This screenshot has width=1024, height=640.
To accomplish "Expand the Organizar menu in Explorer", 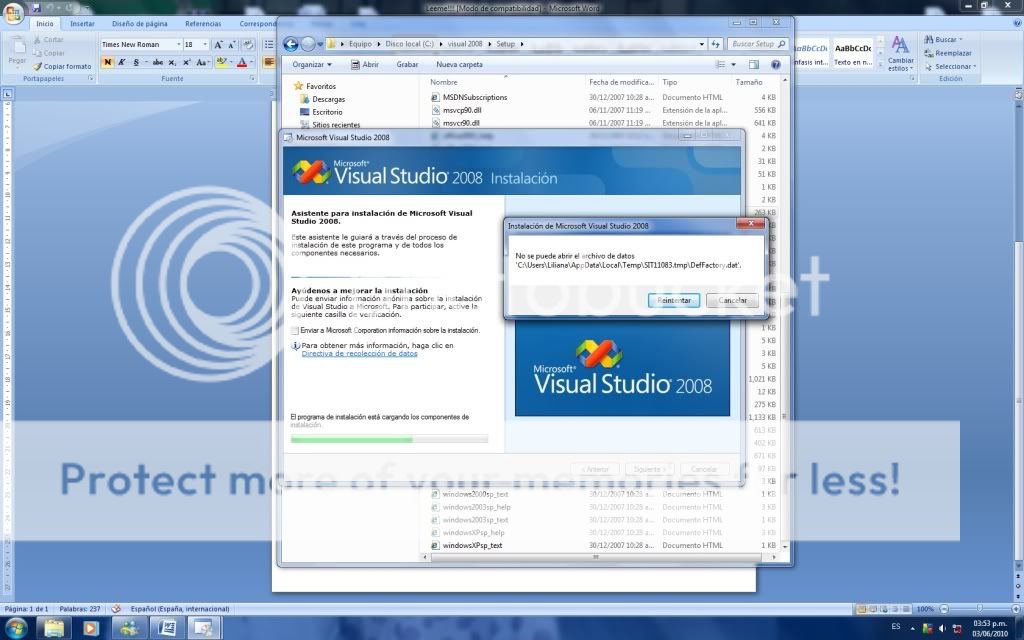I will click(312, 65).
